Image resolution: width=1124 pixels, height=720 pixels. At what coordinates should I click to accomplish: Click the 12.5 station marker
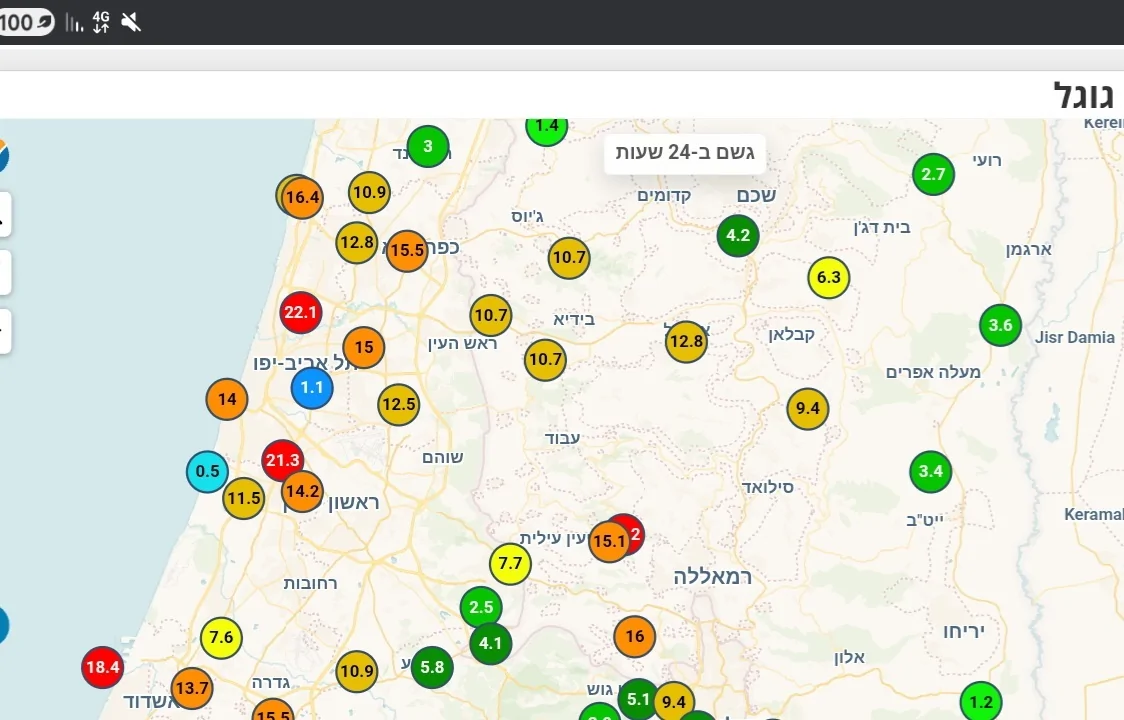(398, 405)
